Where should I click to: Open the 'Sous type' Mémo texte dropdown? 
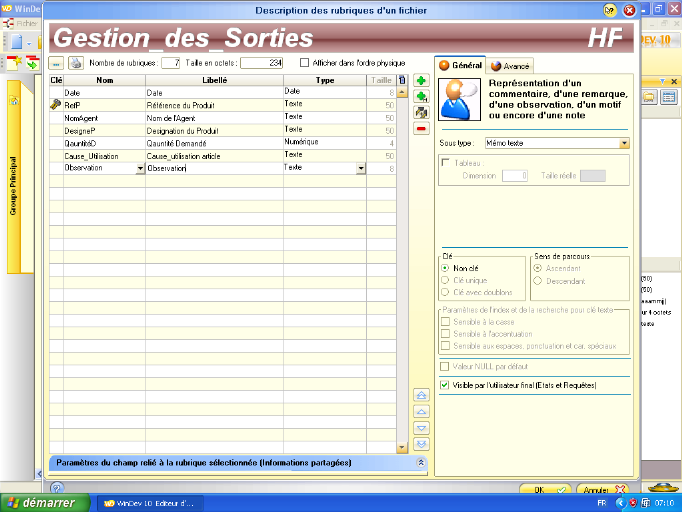point(625,143)
